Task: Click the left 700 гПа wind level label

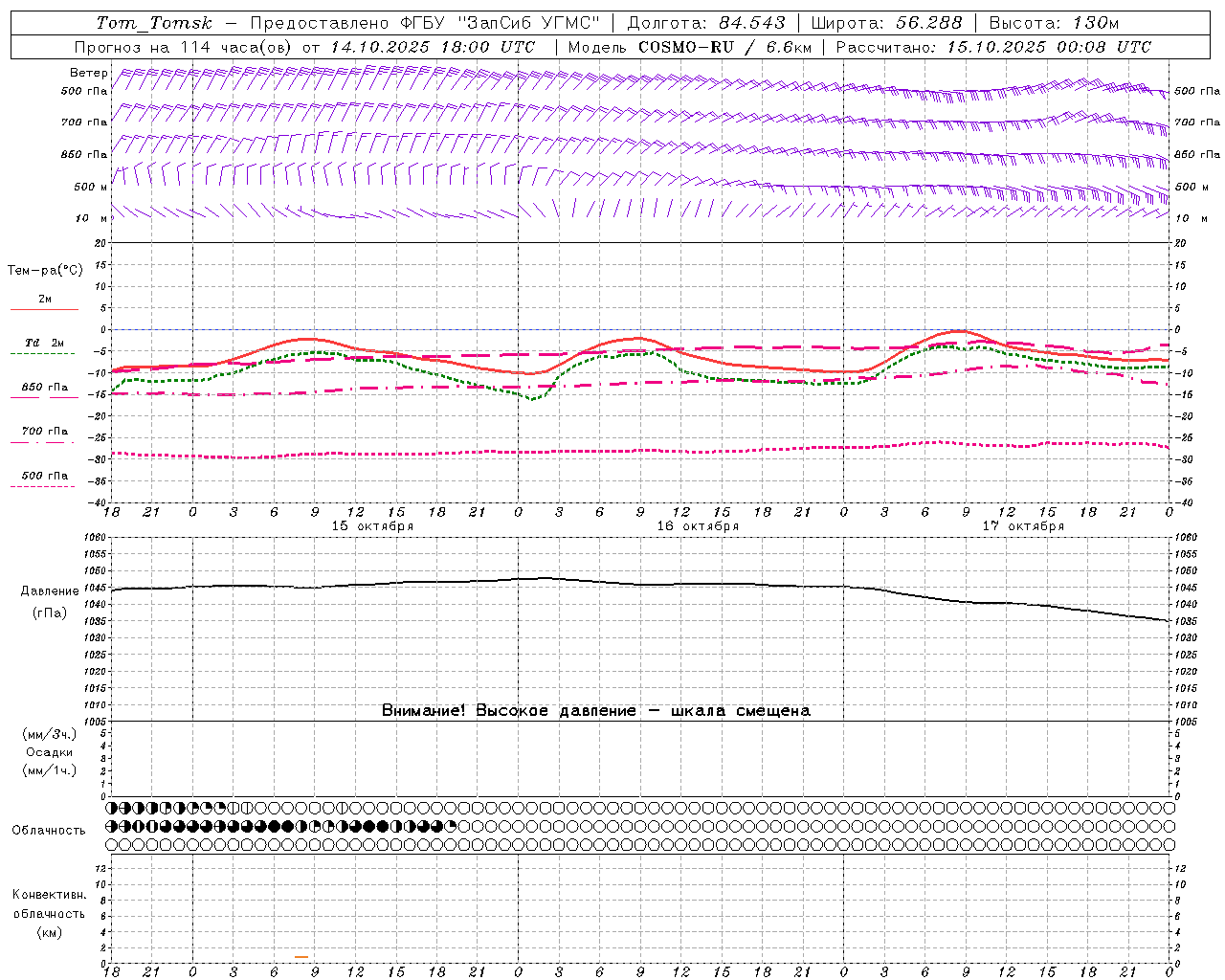Action: pos(84,122)
